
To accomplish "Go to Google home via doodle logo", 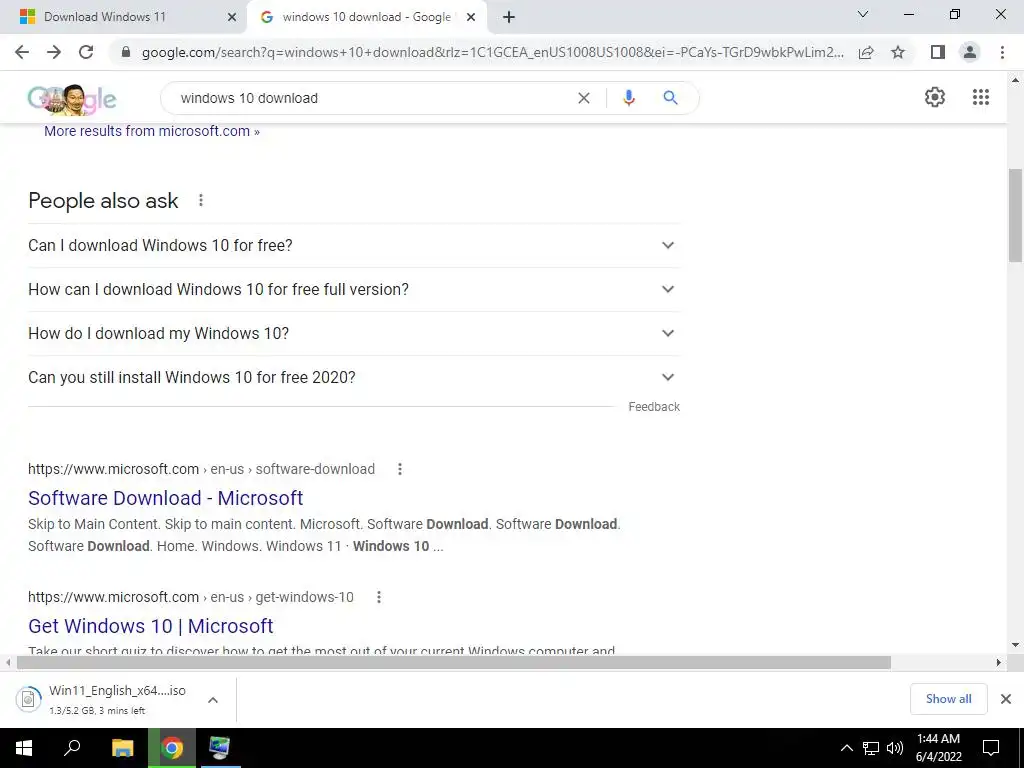I will 72,99.
